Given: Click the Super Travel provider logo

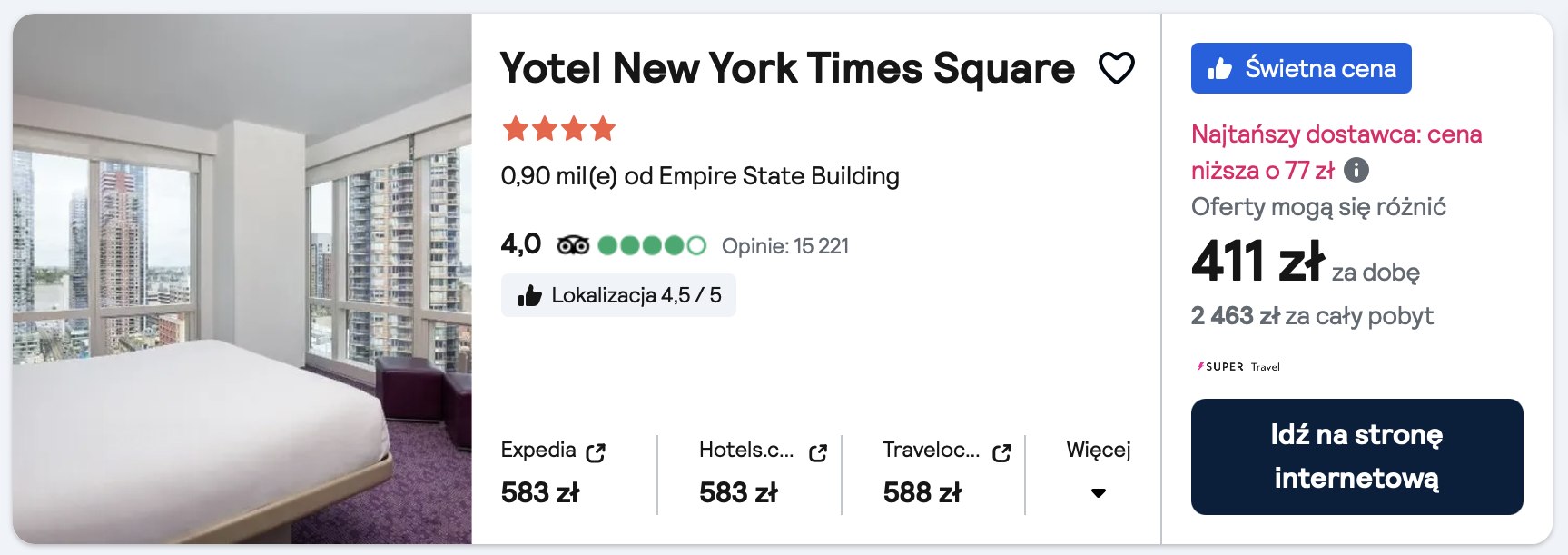Looking at the screenshot, I should click(1238, 367).
